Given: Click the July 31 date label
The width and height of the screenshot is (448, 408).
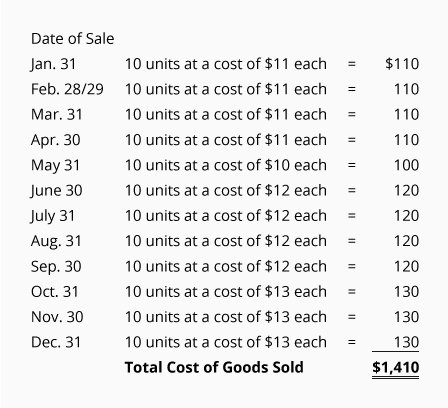Looking at the screenshot, I should point(52,216).
